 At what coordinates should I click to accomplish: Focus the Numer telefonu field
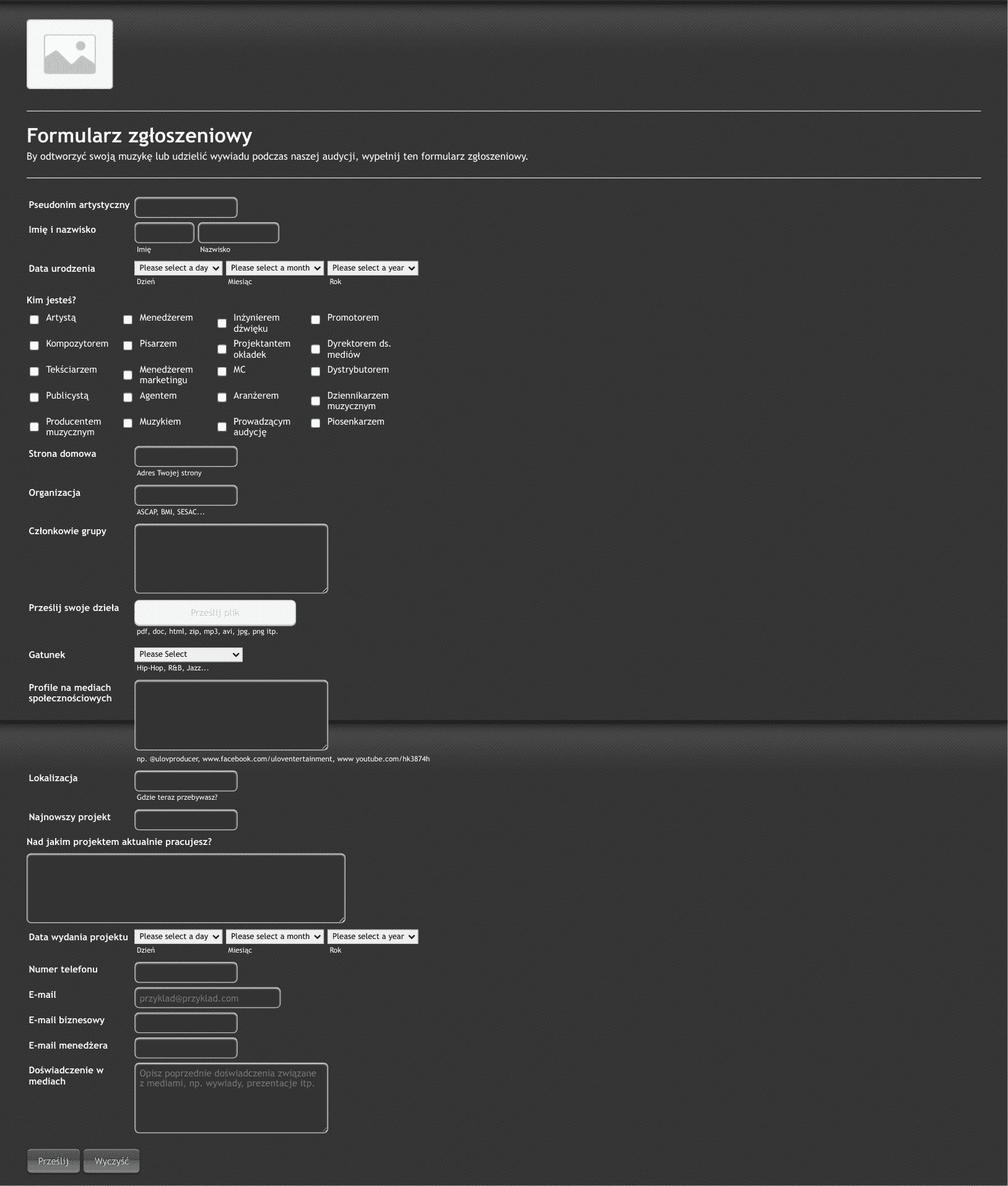coord(186,972)
